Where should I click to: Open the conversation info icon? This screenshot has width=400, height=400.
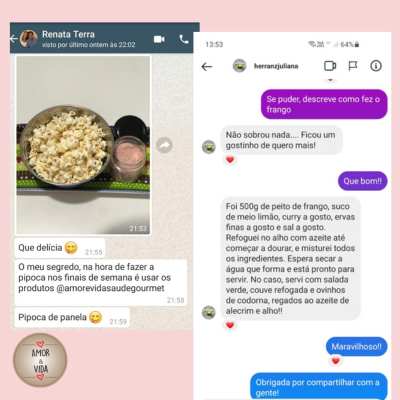tap(376, 66)
